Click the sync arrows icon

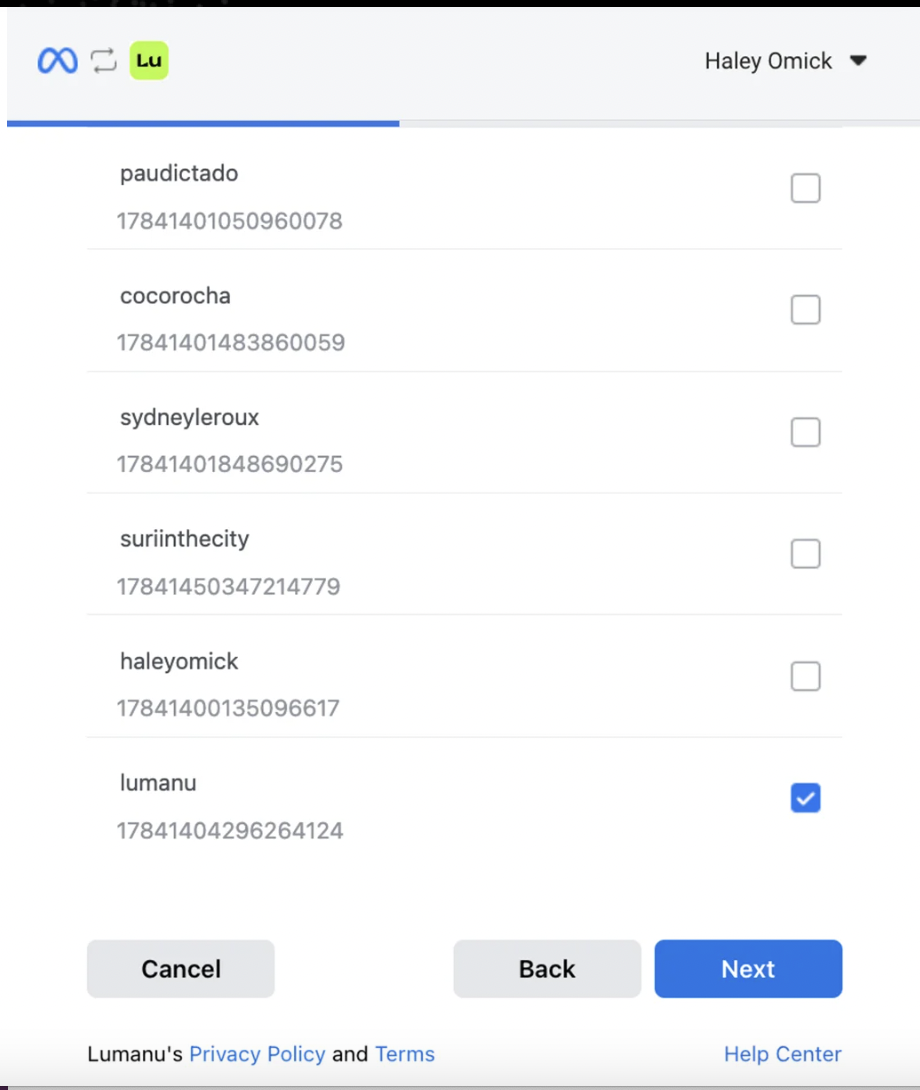point(104,61)
